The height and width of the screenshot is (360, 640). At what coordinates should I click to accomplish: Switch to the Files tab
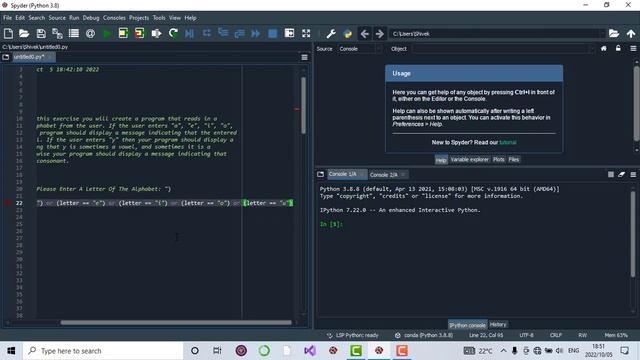[x=513, y=160]
